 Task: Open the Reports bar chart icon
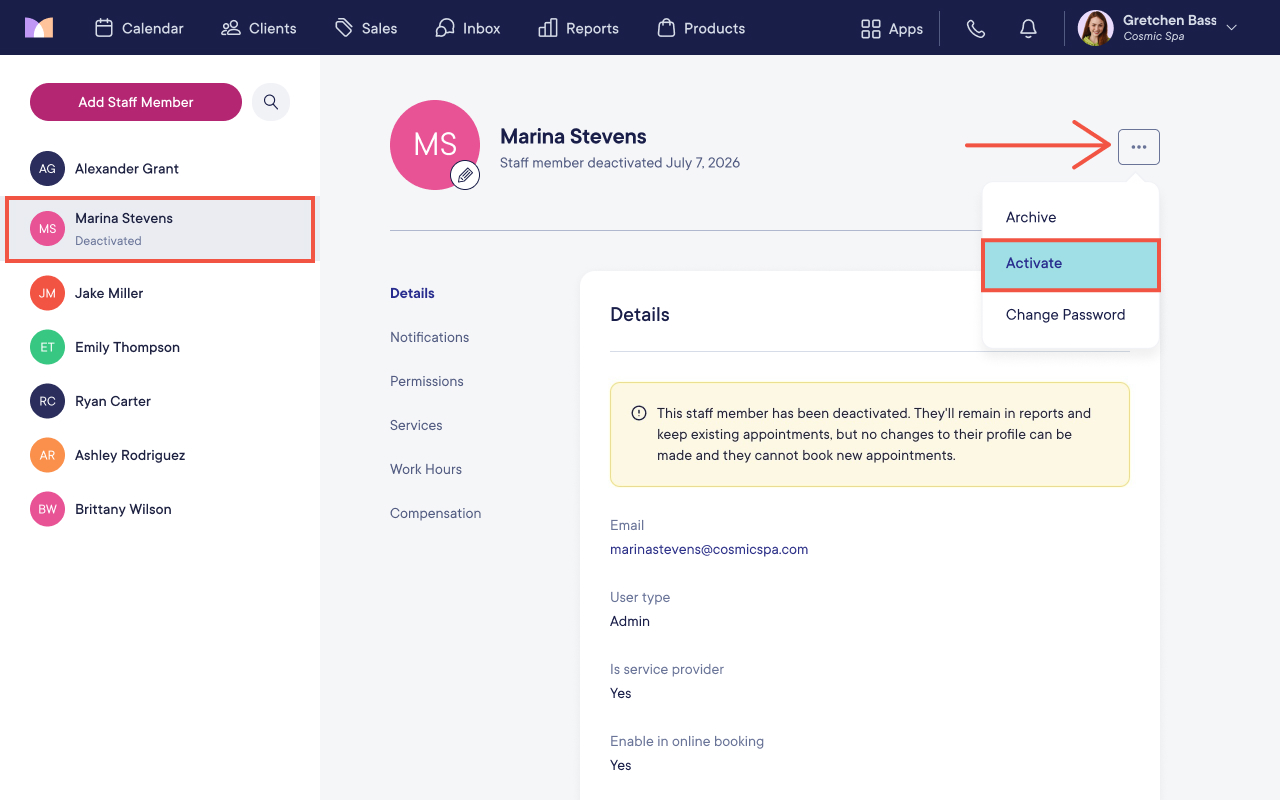pyautogui.click(x=548, y=28)
